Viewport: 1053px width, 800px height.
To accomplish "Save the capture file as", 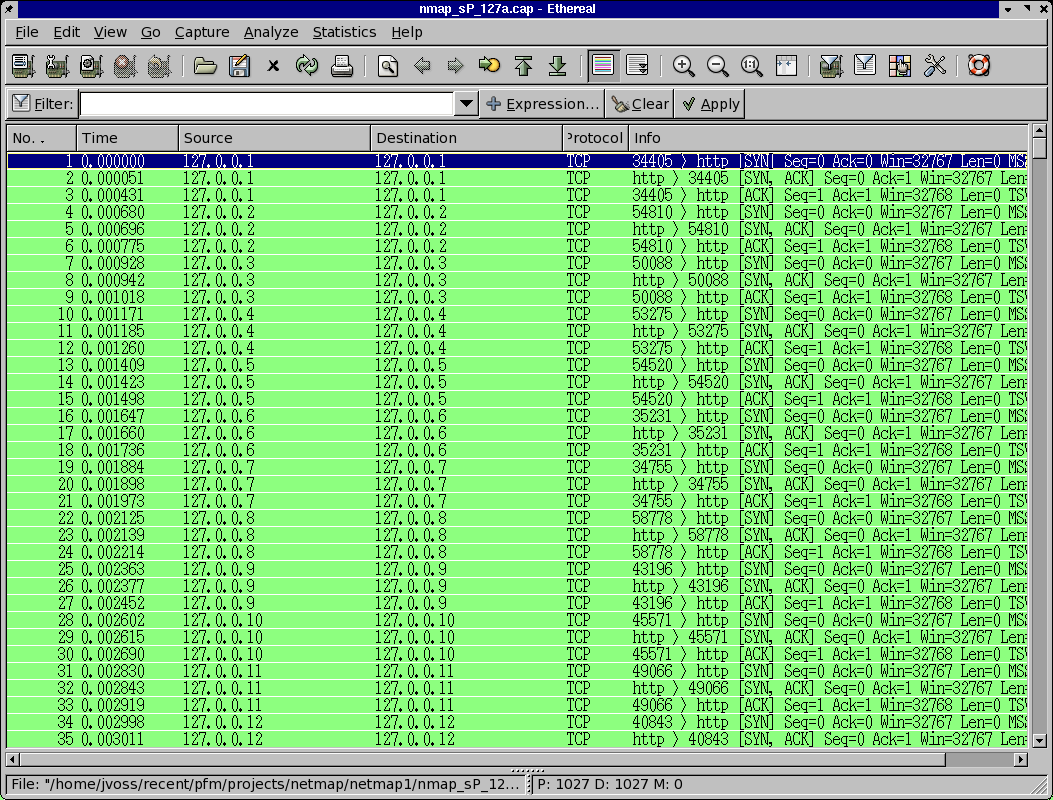I will point(239,65).
